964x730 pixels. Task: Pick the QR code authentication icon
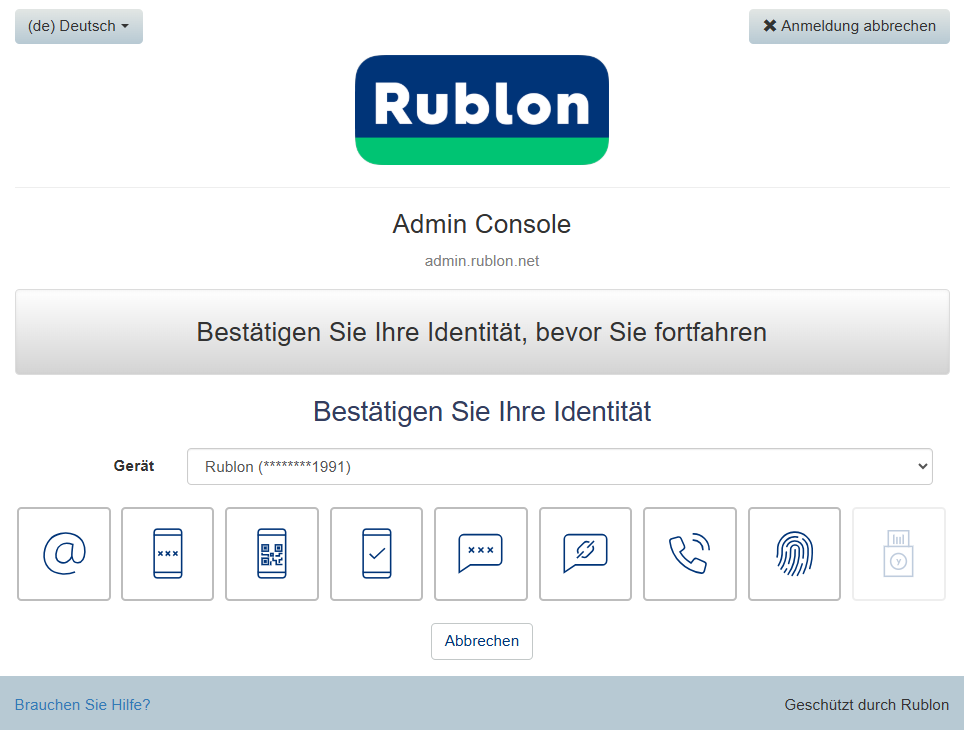click(x=272, y=554)
